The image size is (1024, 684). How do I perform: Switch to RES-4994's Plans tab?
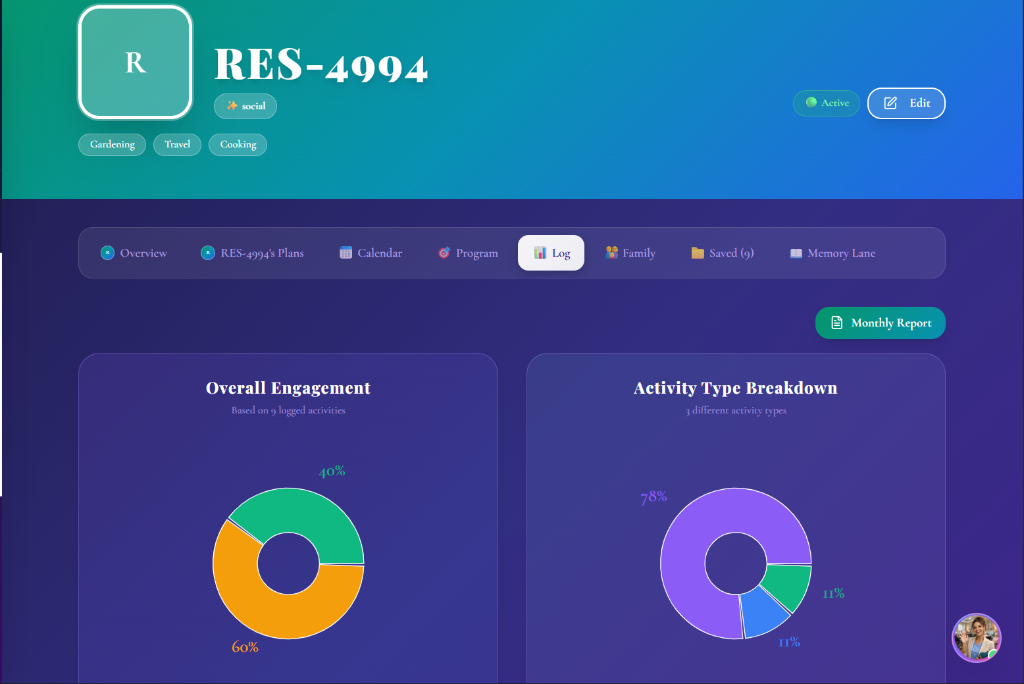click(x=252, y=253)
